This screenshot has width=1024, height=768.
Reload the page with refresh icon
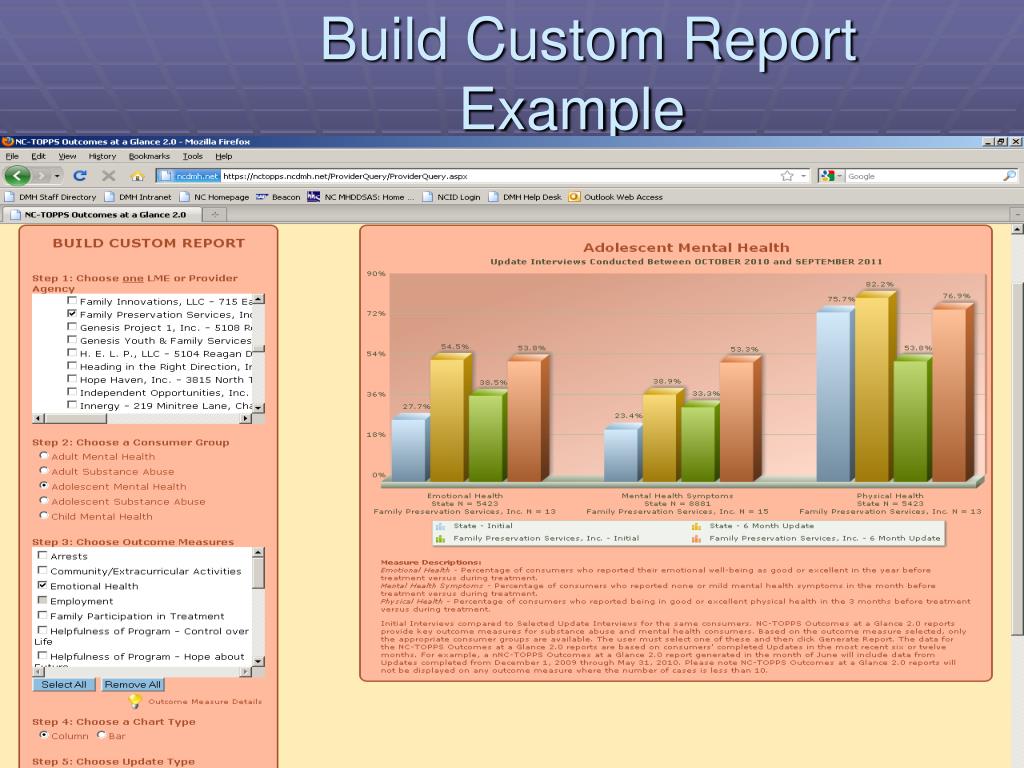coord(80,176)
